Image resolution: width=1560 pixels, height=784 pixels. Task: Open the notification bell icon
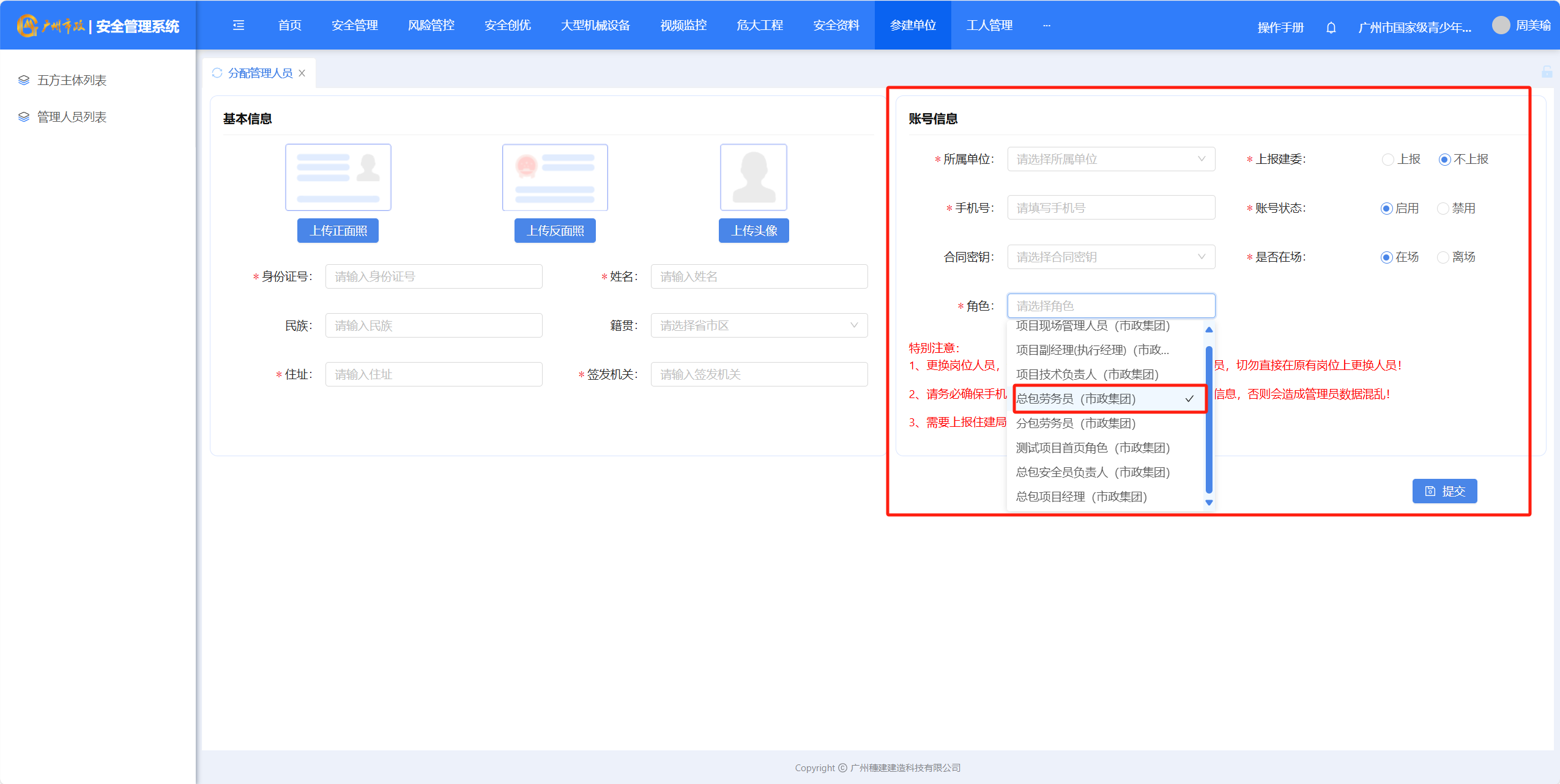tap(1331, 28)
